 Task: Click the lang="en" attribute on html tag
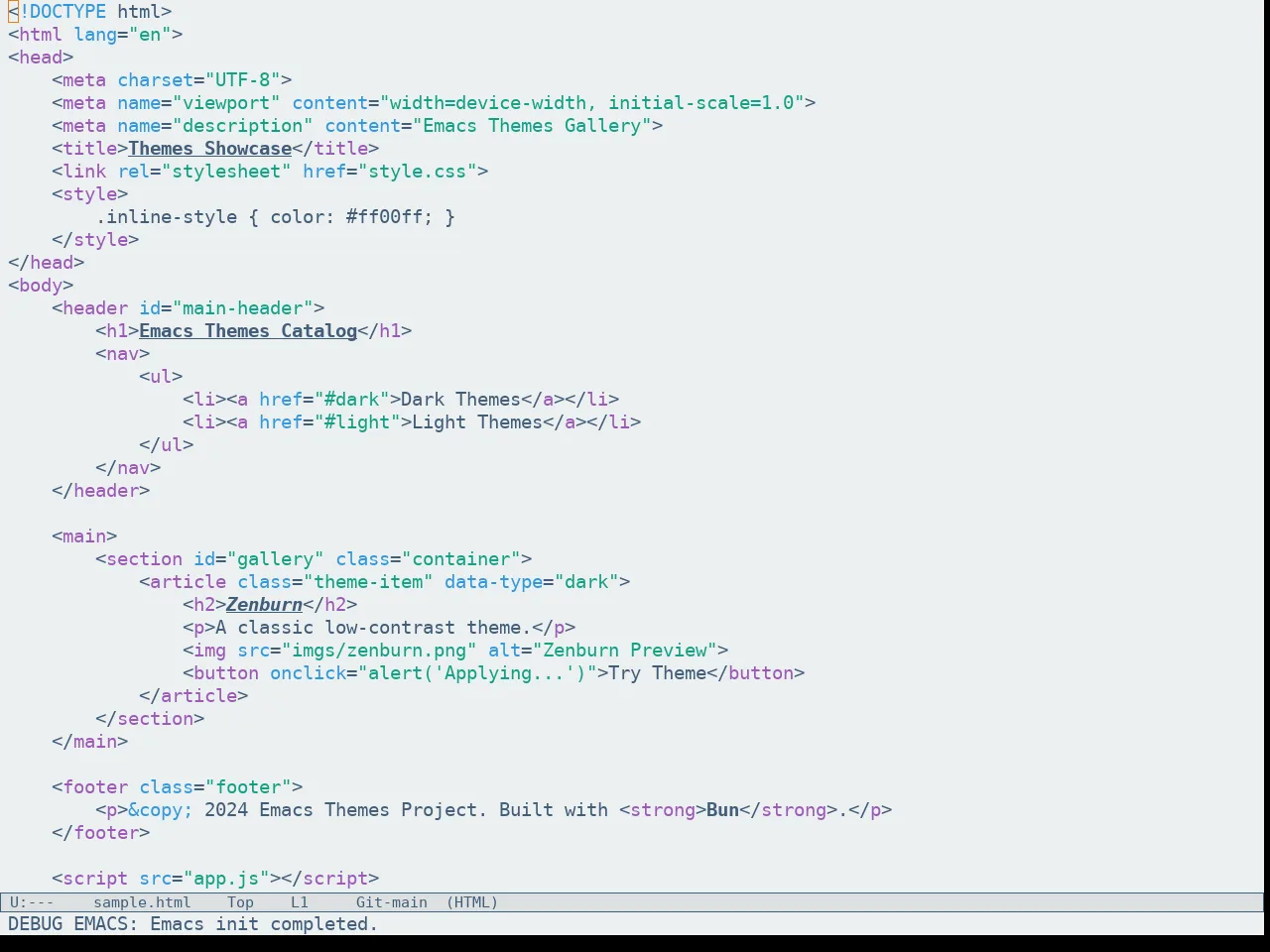pyautogui.click(x=122, y=35)
